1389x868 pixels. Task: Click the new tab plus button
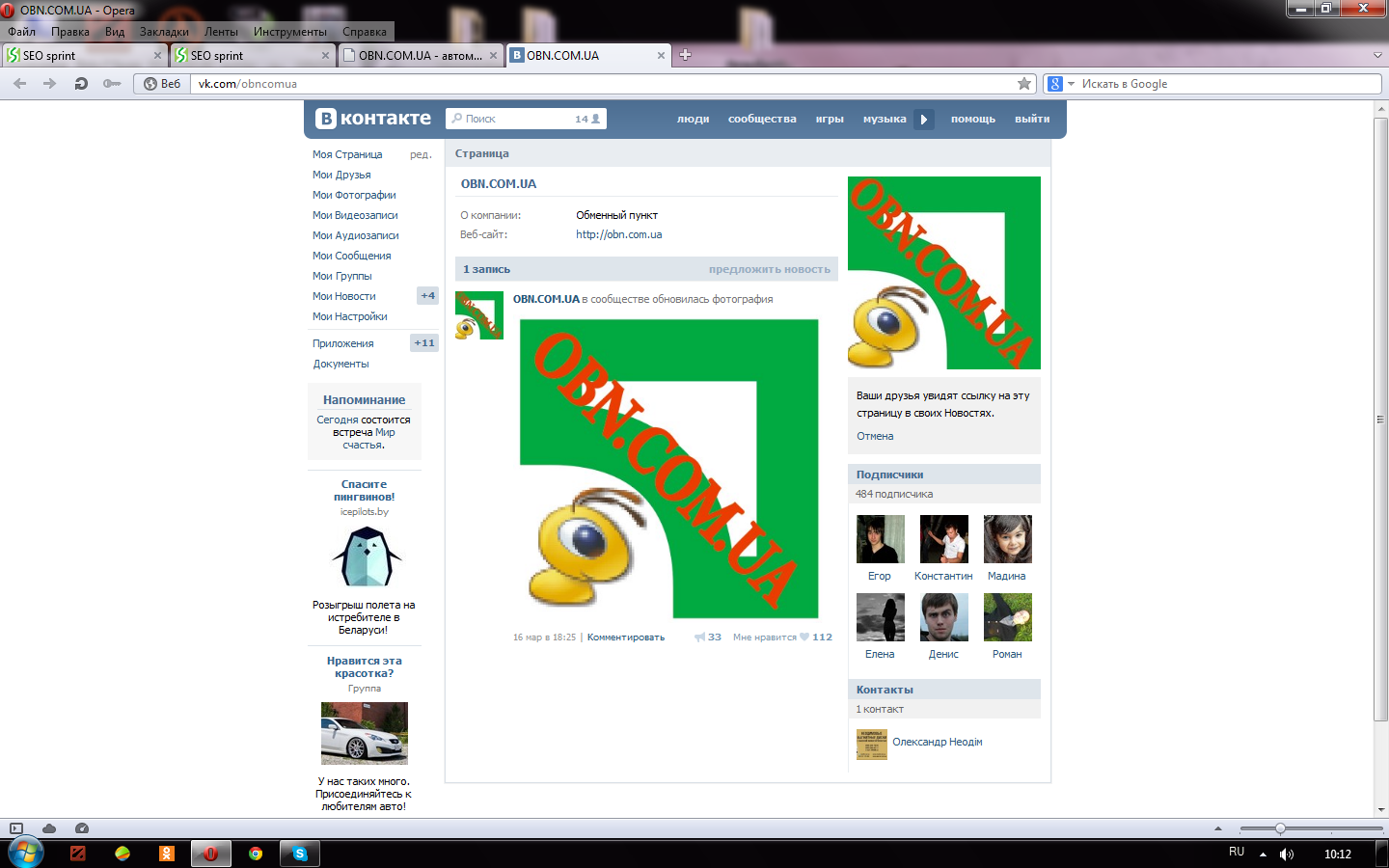pos(685,55)
